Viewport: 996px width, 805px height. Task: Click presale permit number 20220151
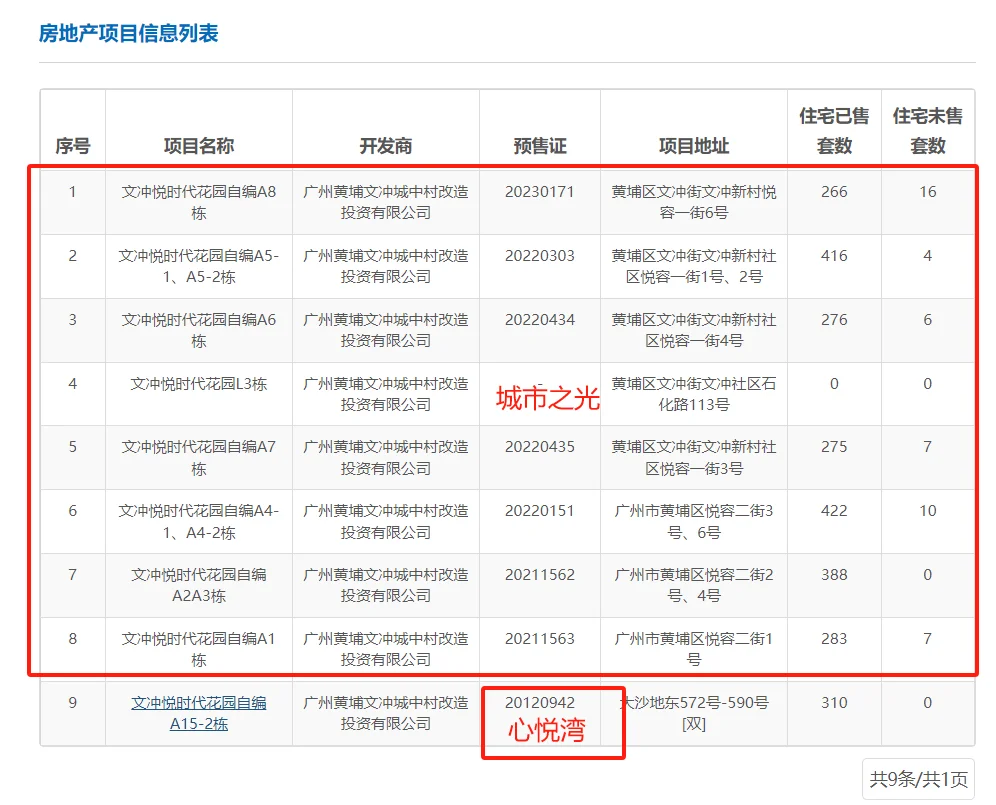(x=540, y=511)
